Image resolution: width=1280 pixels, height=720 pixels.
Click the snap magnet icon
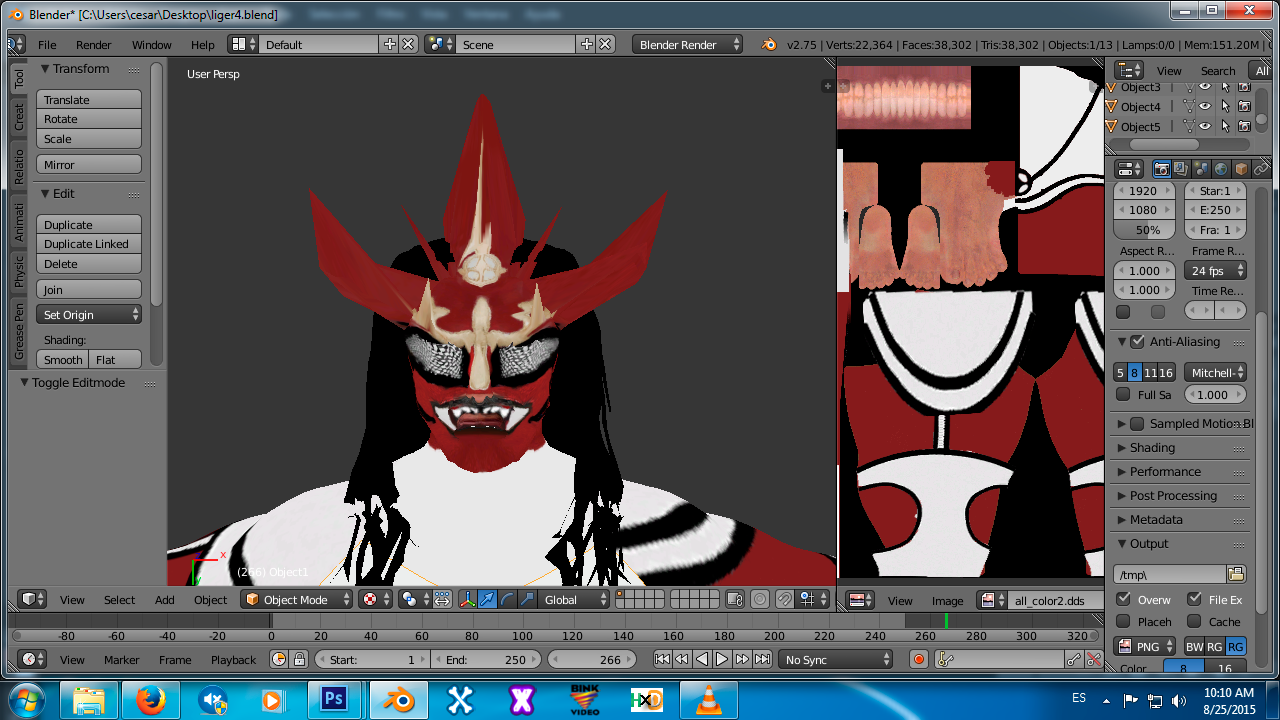click(x=785, y=599)
